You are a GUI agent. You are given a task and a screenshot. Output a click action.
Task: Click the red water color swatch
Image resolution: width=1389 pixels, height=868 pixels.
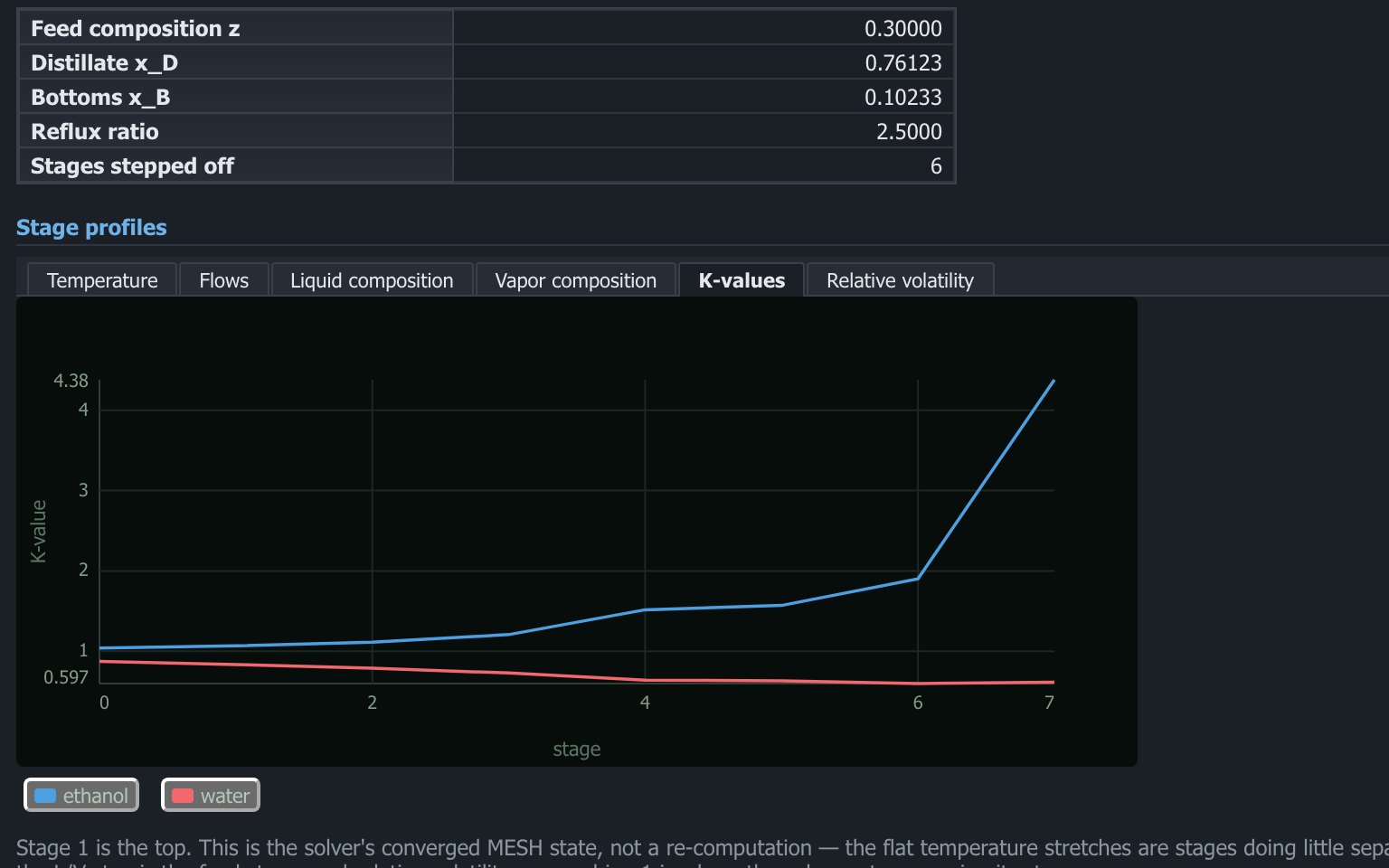(183, 796)
